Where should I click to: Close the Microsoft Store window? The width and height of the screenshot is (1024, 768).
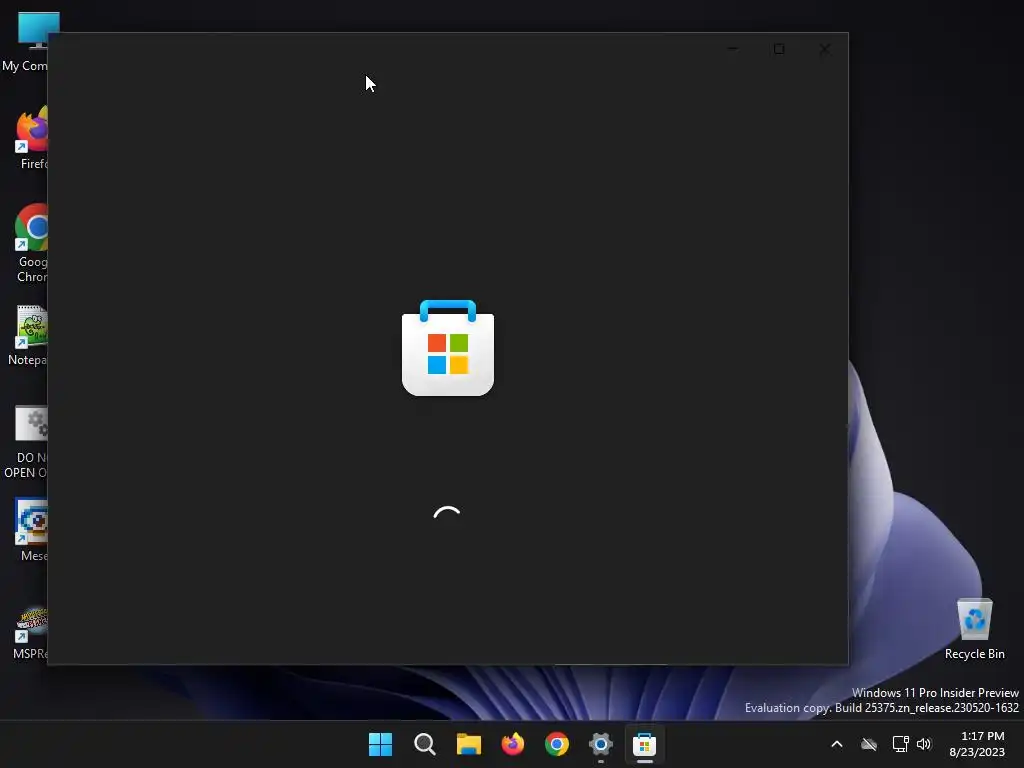click(825, 49)
